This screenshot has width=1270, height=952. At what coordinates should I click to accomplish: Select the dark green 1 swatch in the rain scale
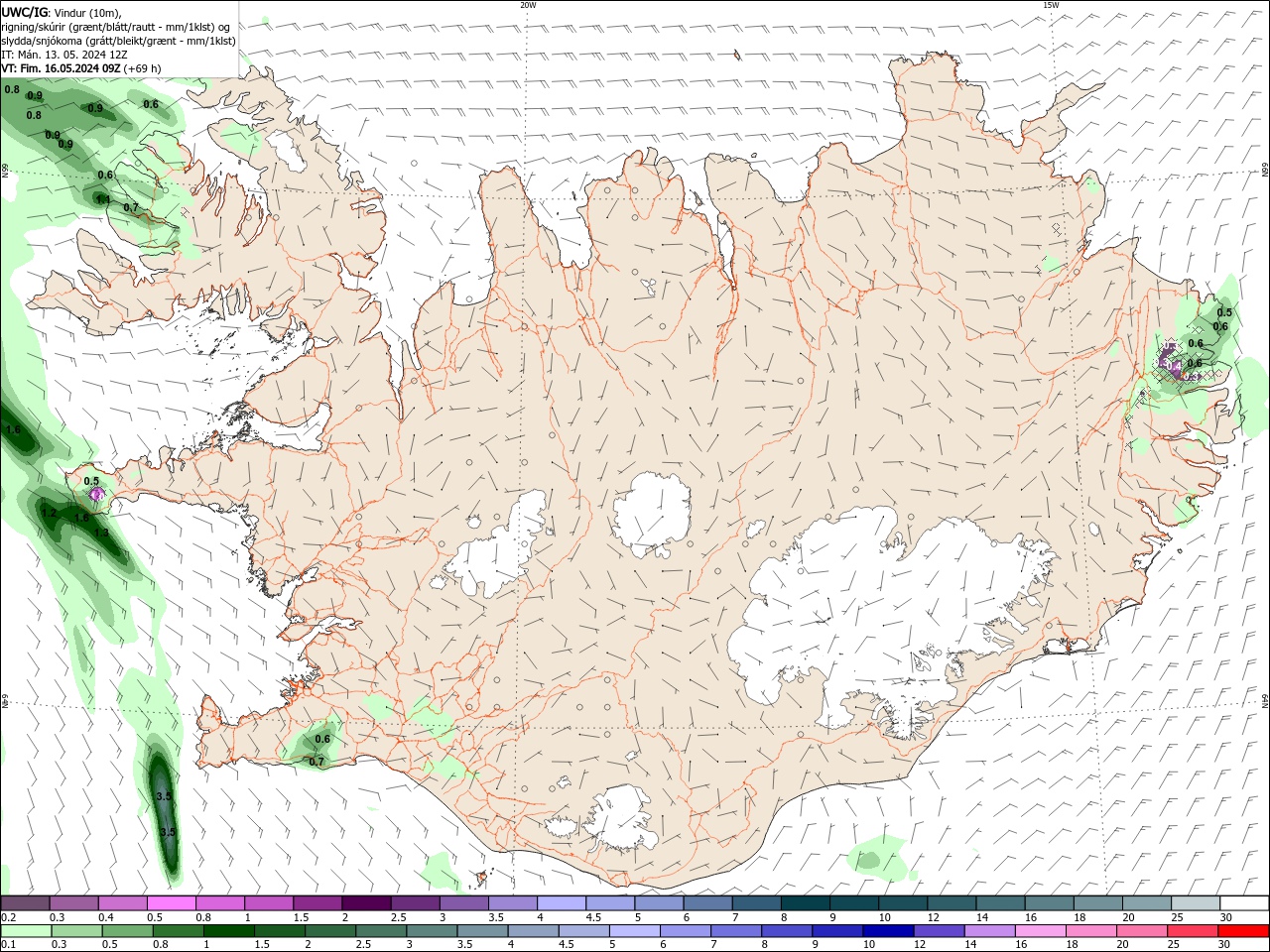228,931
